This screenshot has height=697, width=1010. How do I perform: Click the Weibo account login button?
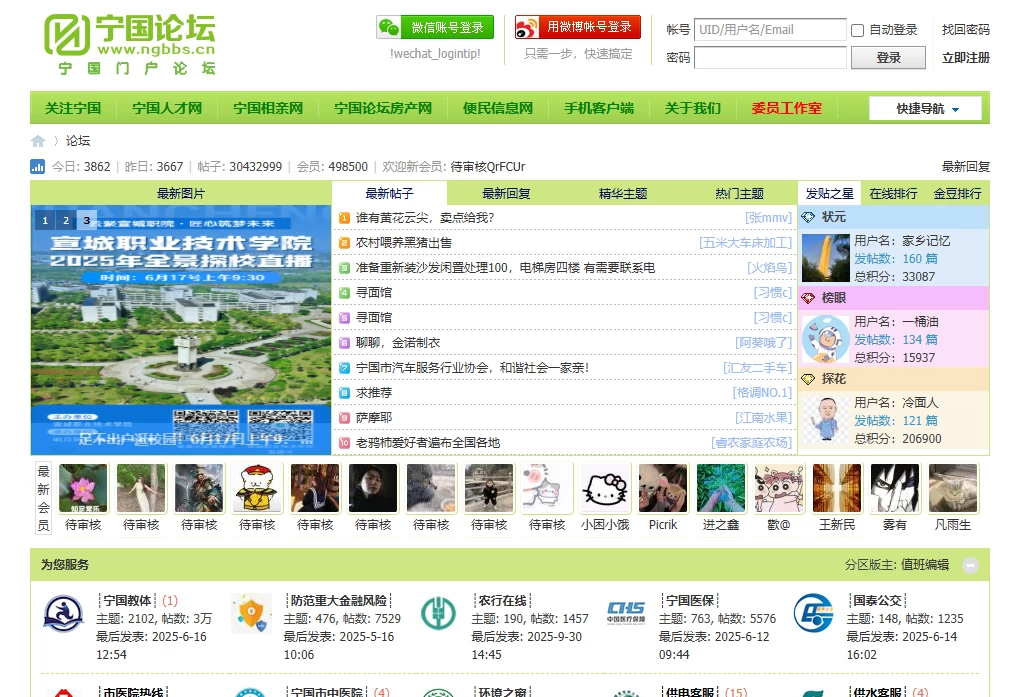[x=577, y=28]
